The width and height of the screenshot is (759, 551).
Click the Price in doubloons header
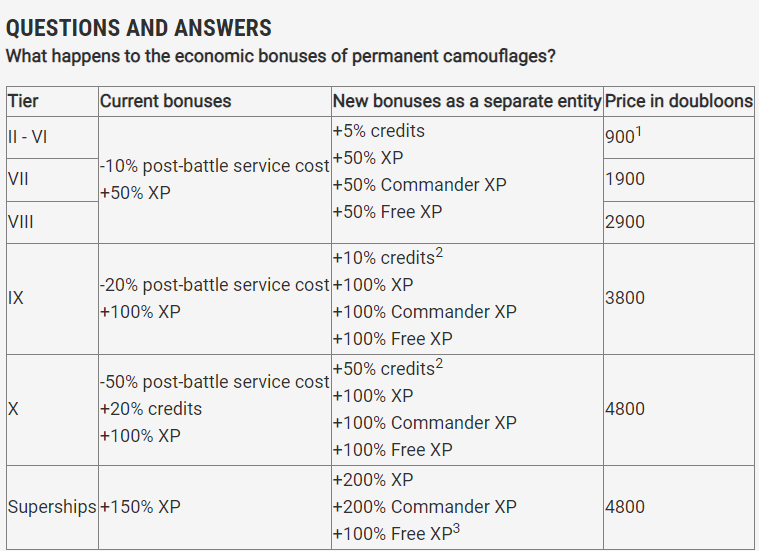679,101
